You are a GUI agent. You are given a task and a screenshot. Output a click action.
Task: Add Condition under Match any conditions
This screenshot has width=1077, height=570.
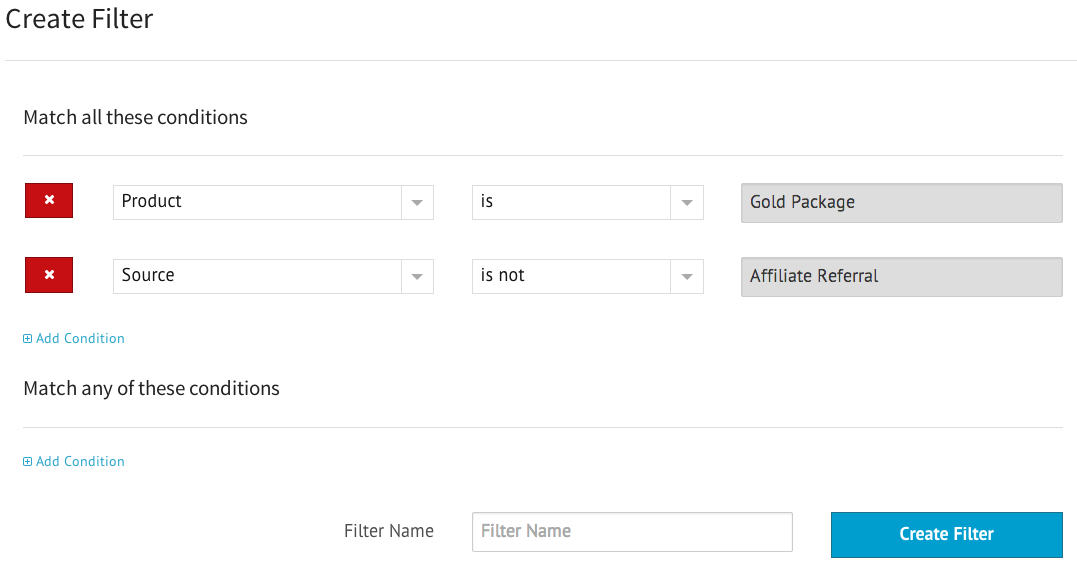pos(74,461)
